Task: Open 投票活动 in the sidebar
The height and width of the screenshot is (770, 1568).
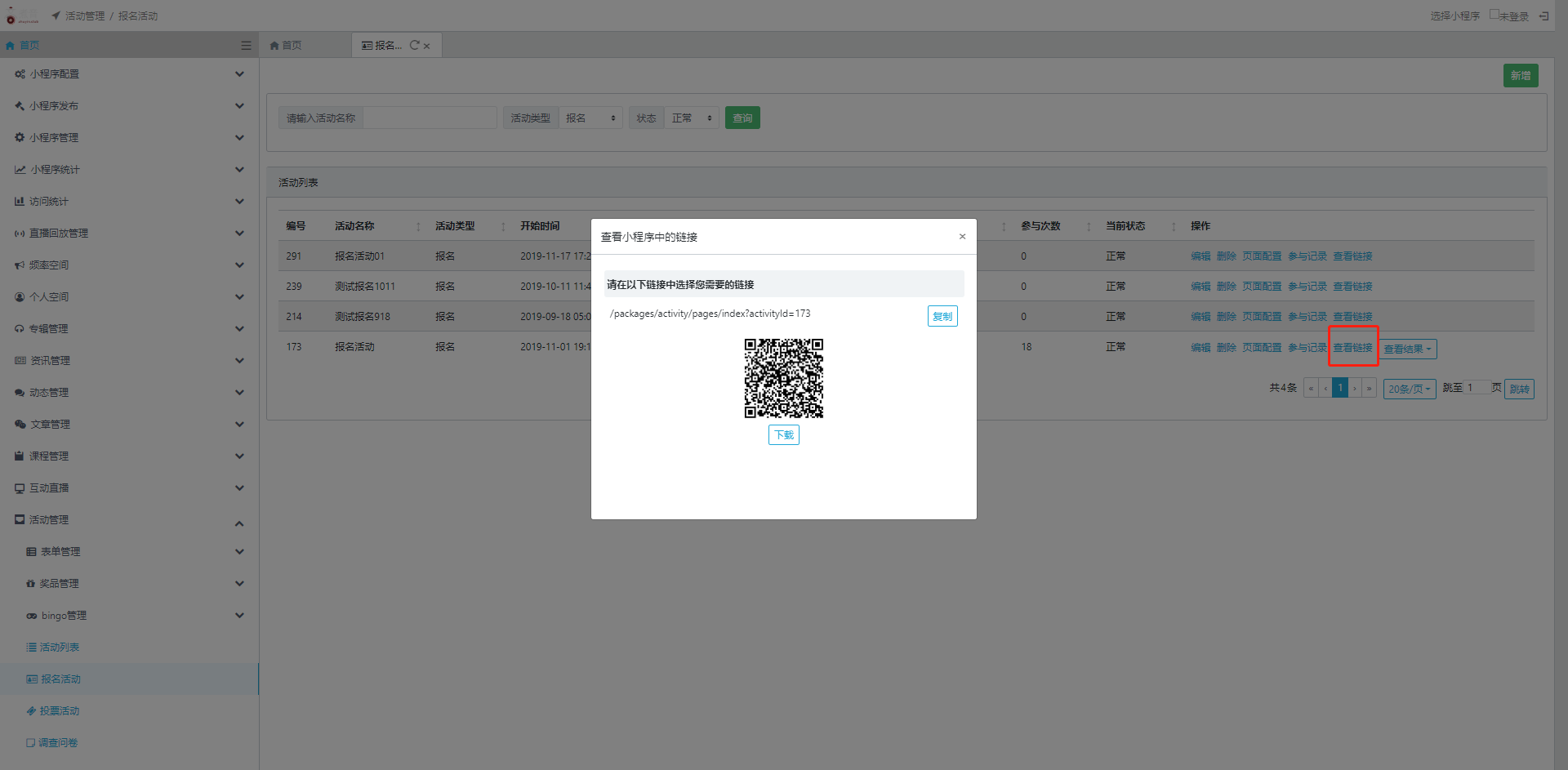Action: point(60,711)
